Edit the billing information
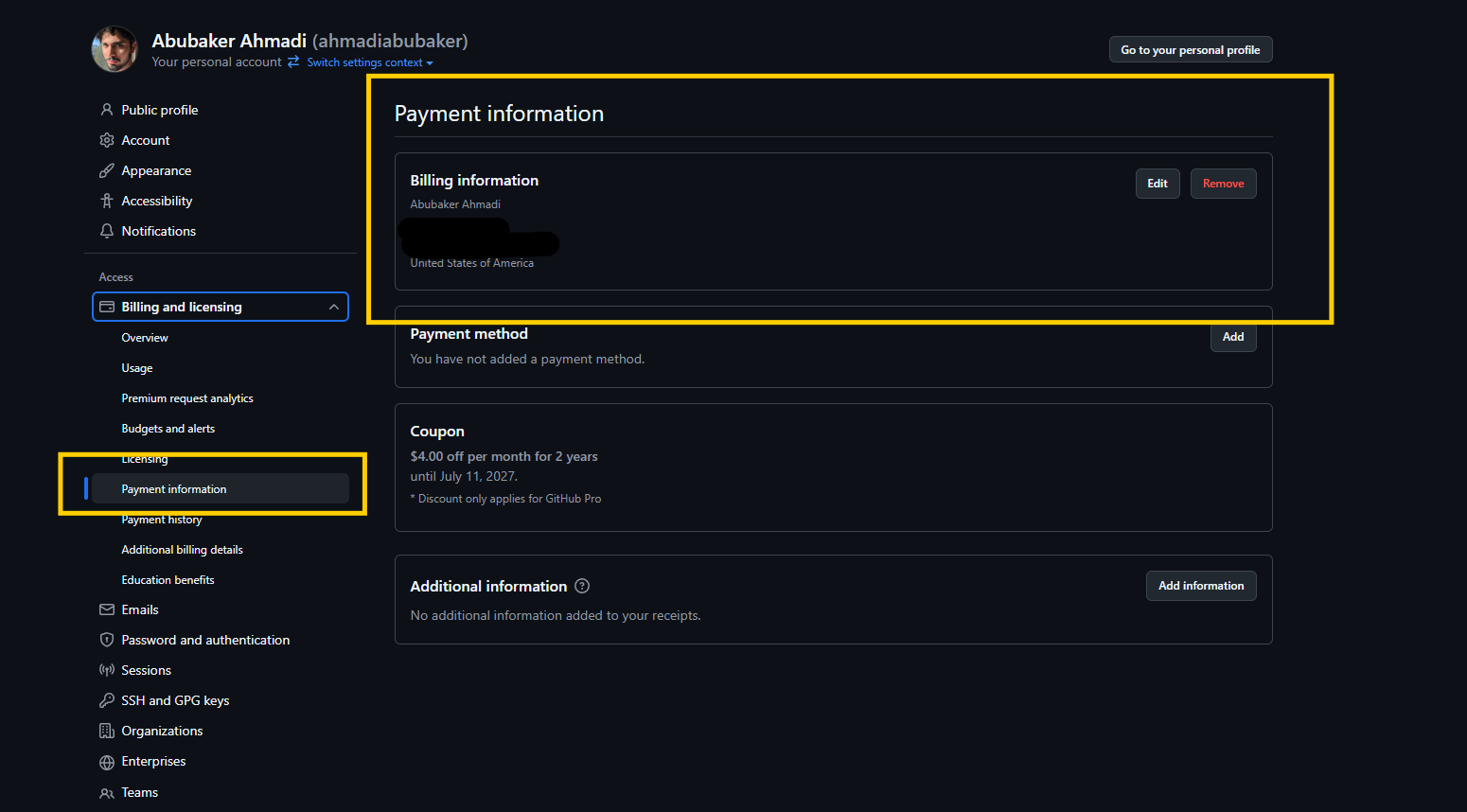 pyautogui.click(x=1157, y=184)
